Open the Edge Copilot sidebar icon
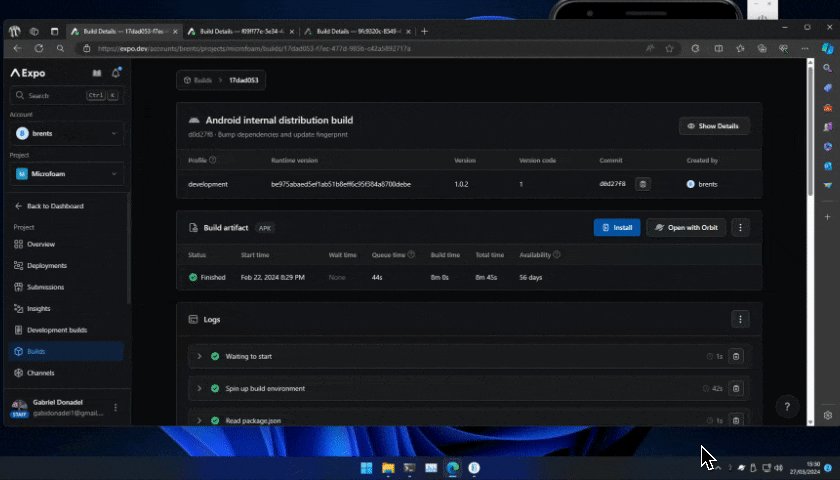 pyautogui.click(x=827, y=48)
